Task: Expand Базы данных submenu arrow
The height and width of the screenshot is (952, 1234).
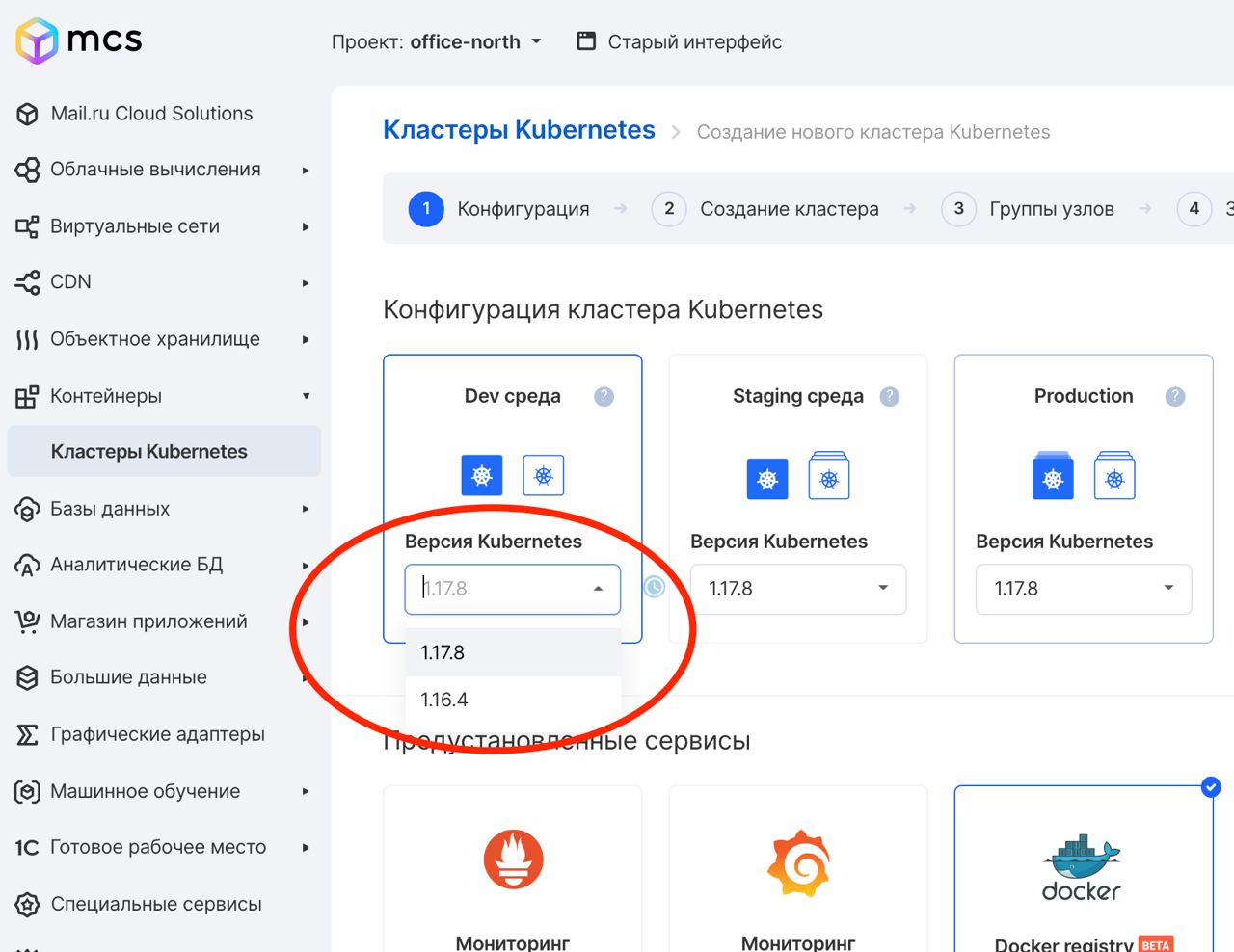Action: [x=306, y=509]
